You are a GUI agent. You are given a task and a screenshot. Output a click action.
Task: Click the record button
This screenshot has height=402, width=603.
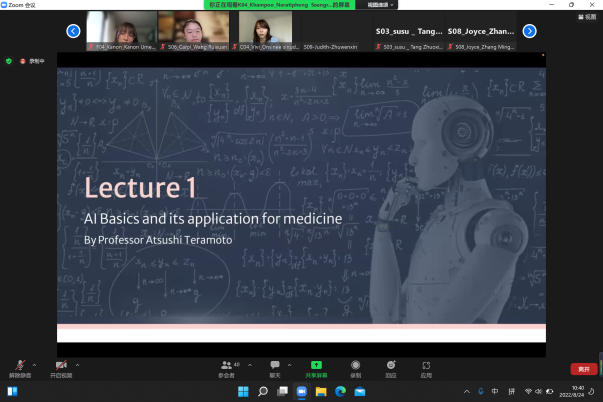[x=355, y=367]
